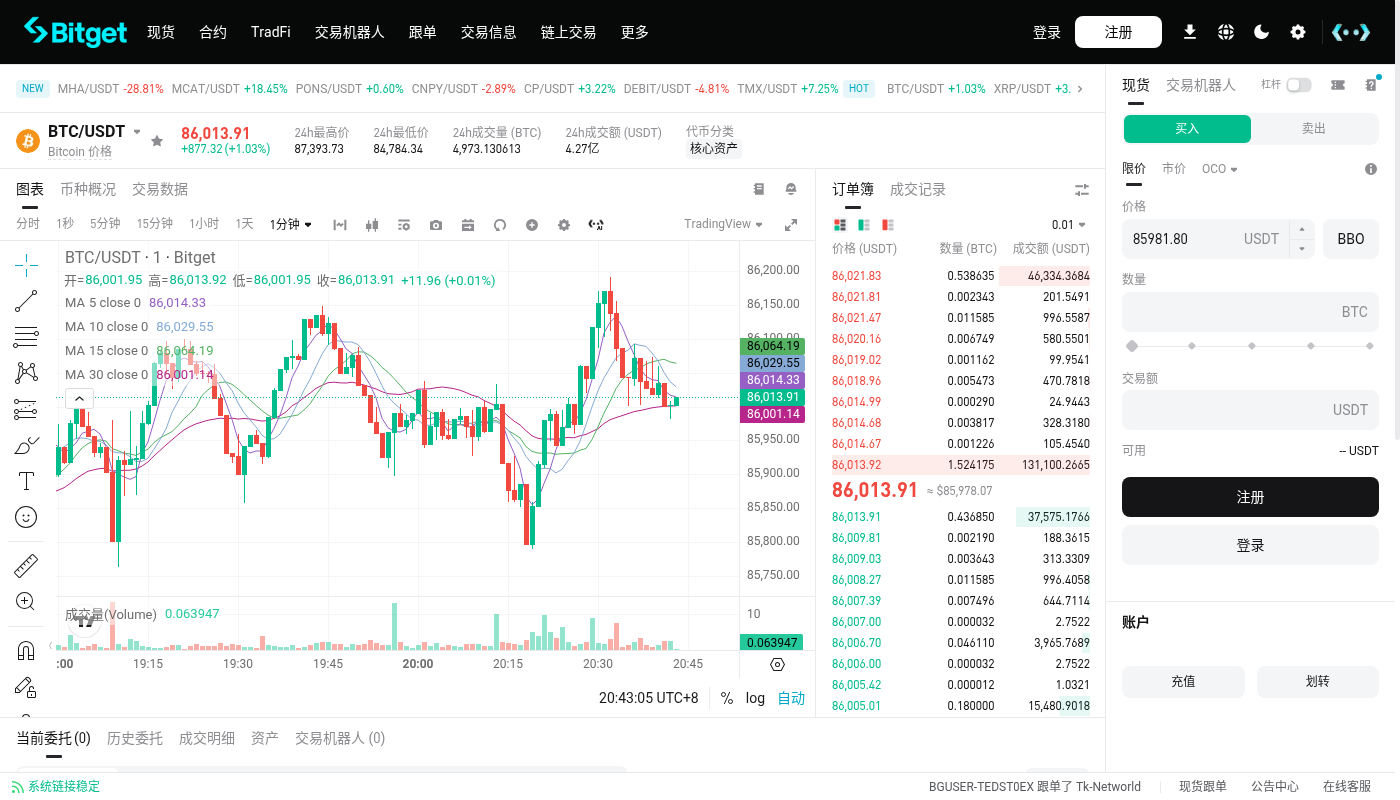
Task: Open the 跟单 copy trading menu
Action: coord(423,32)
